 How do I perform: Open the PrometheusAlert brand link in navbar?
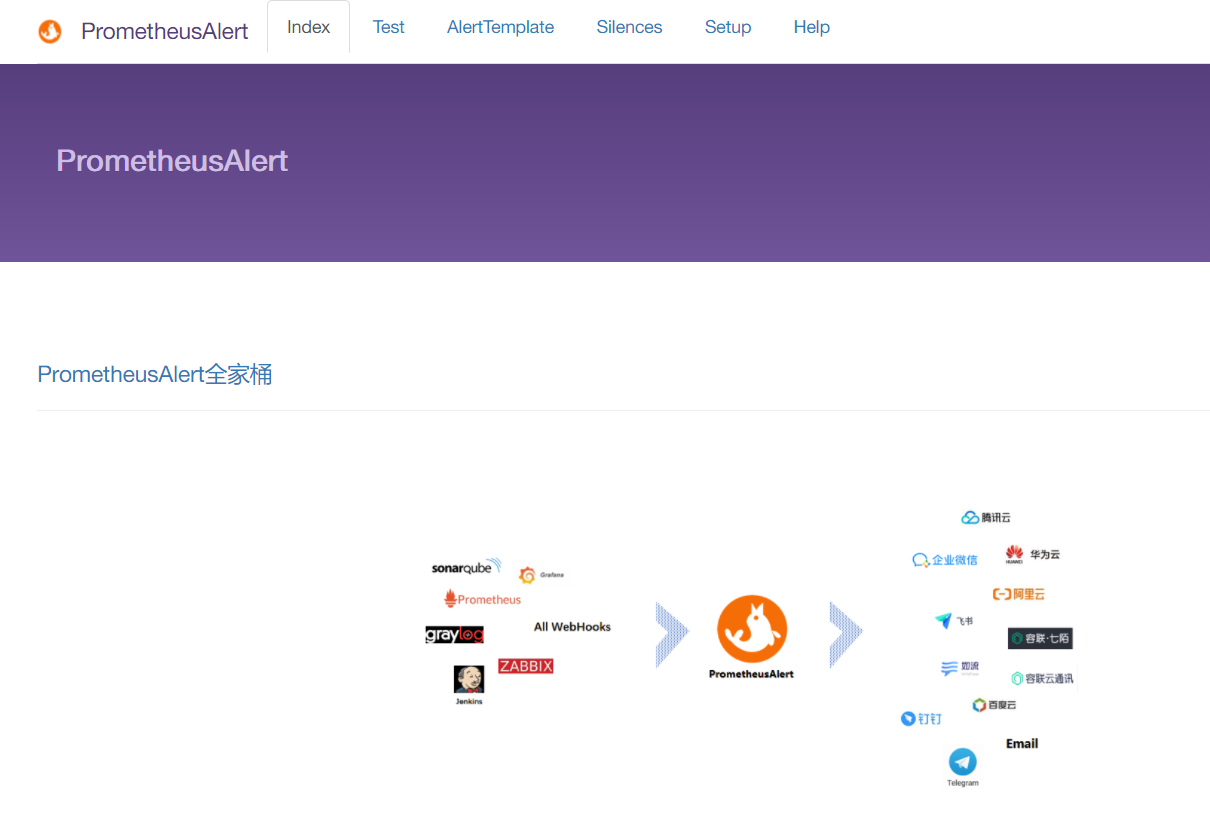(165, 31)
